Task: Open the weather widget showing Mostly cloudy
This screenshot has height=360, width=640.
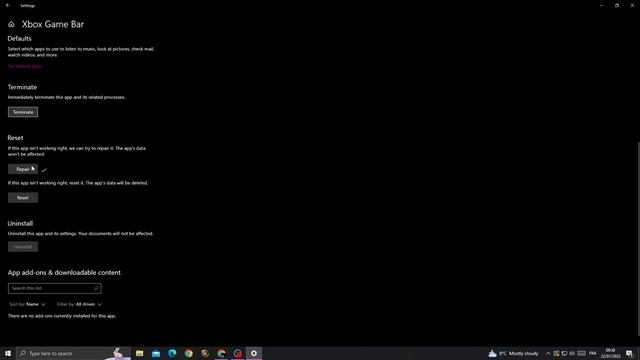Action: pos(513,353)
